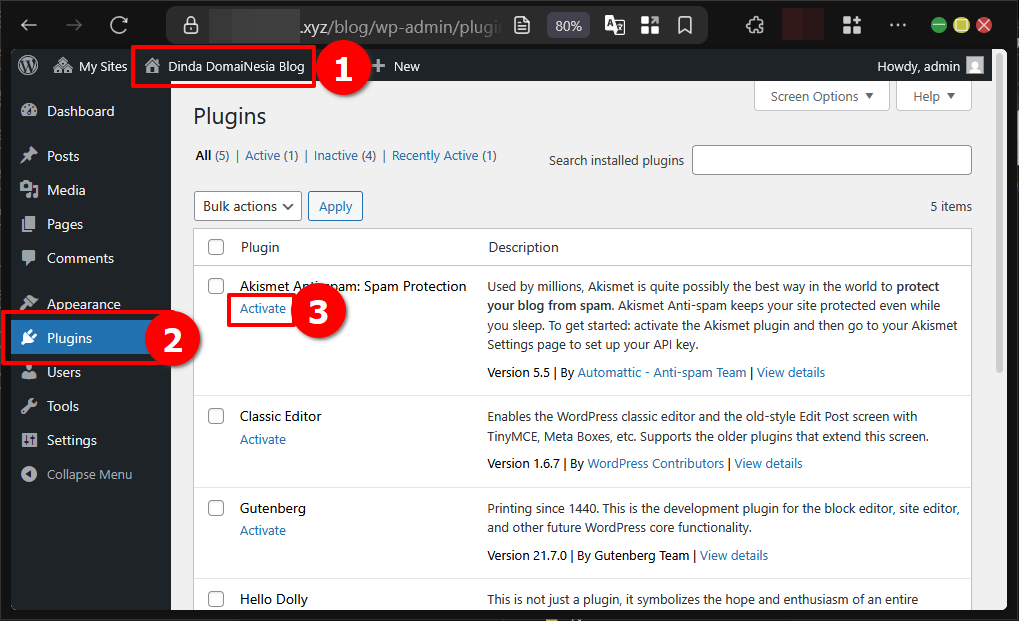This screenshot has height=621, width=1019.
Task: Open Settings in the sidebar menu
Action: [x=72, y=440]
